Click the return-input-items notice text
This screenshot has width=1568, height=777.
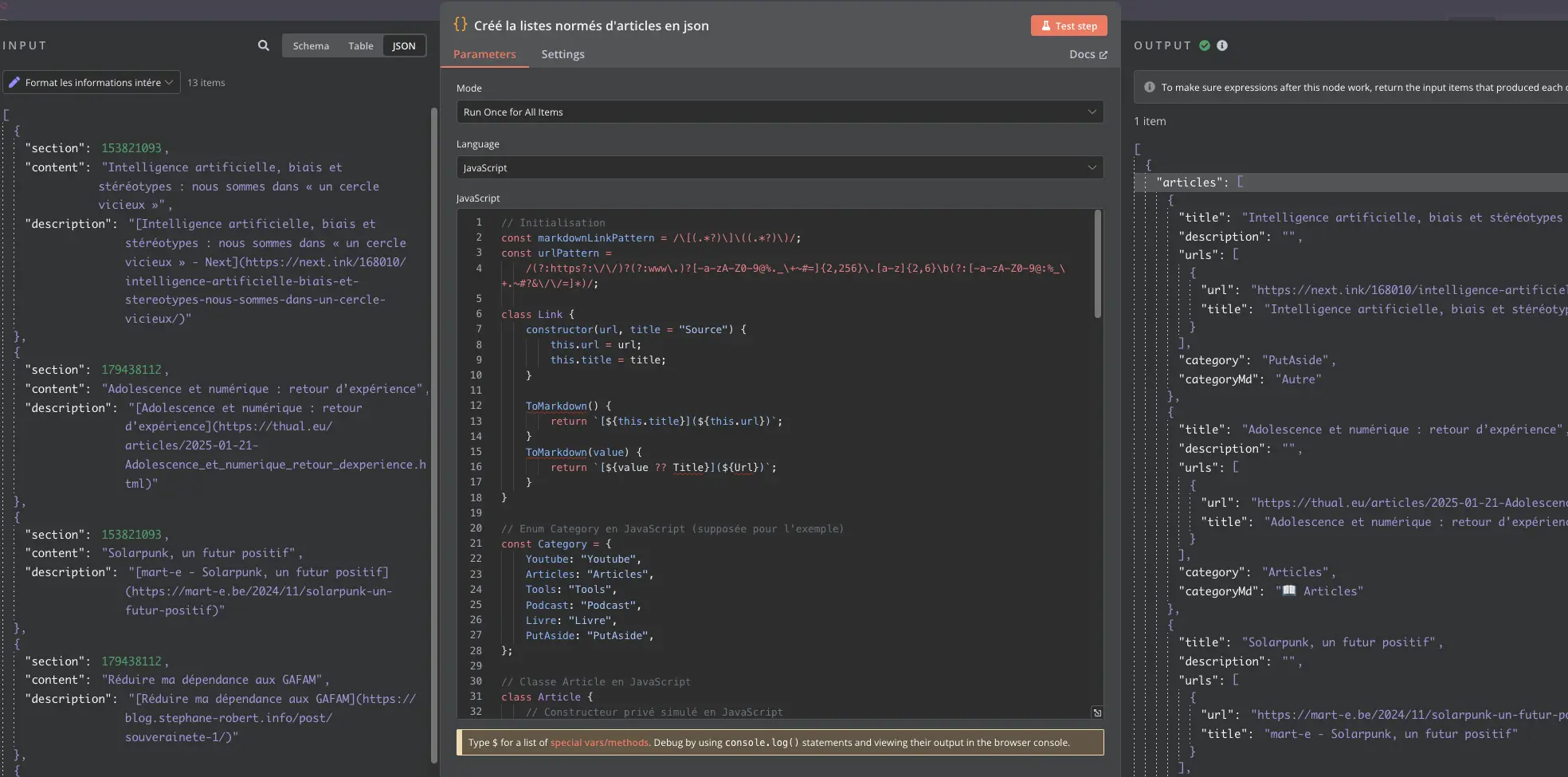tap(1363, 87)
